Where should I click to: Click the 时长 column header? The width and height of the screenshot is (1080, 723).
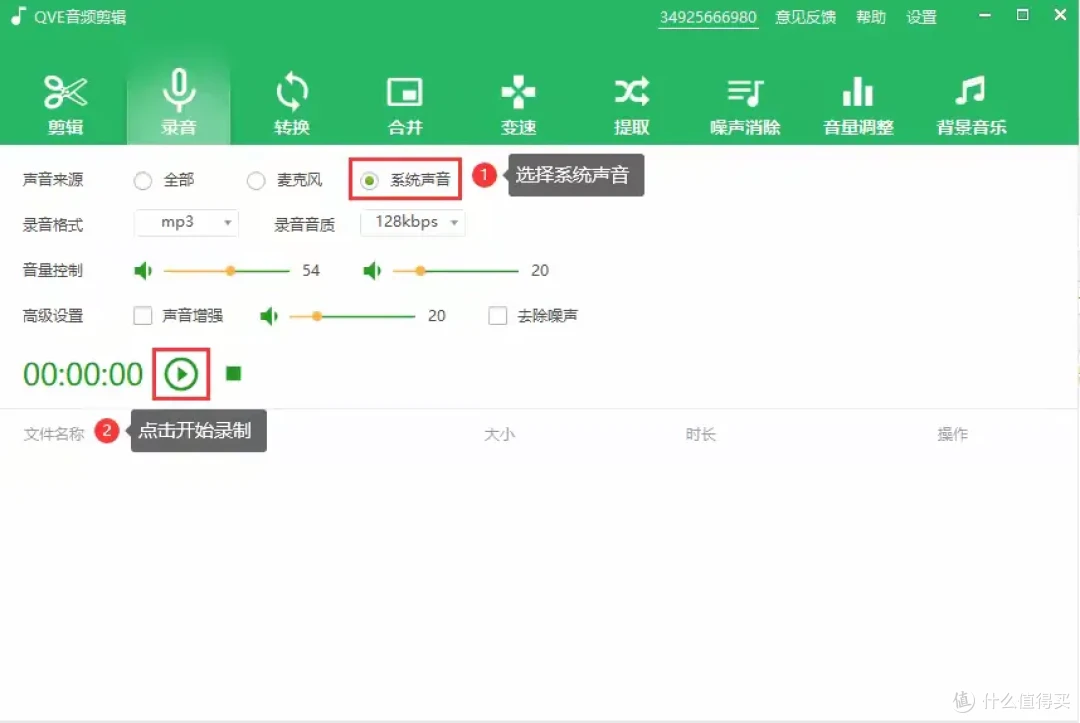pos(700,434)
